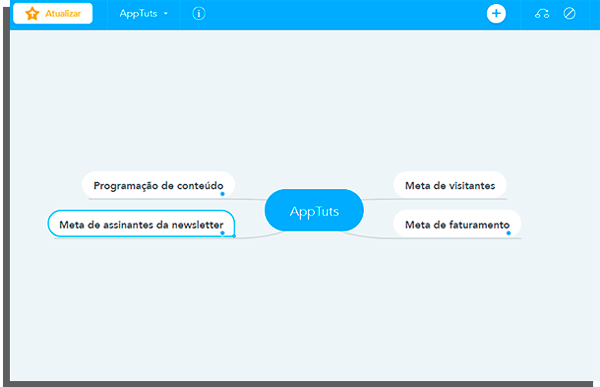The width and height of the screenshot is (600, 387).
Task: Click blue dot on Programação de conteúdo node
Action: click(x=222, y=194)
